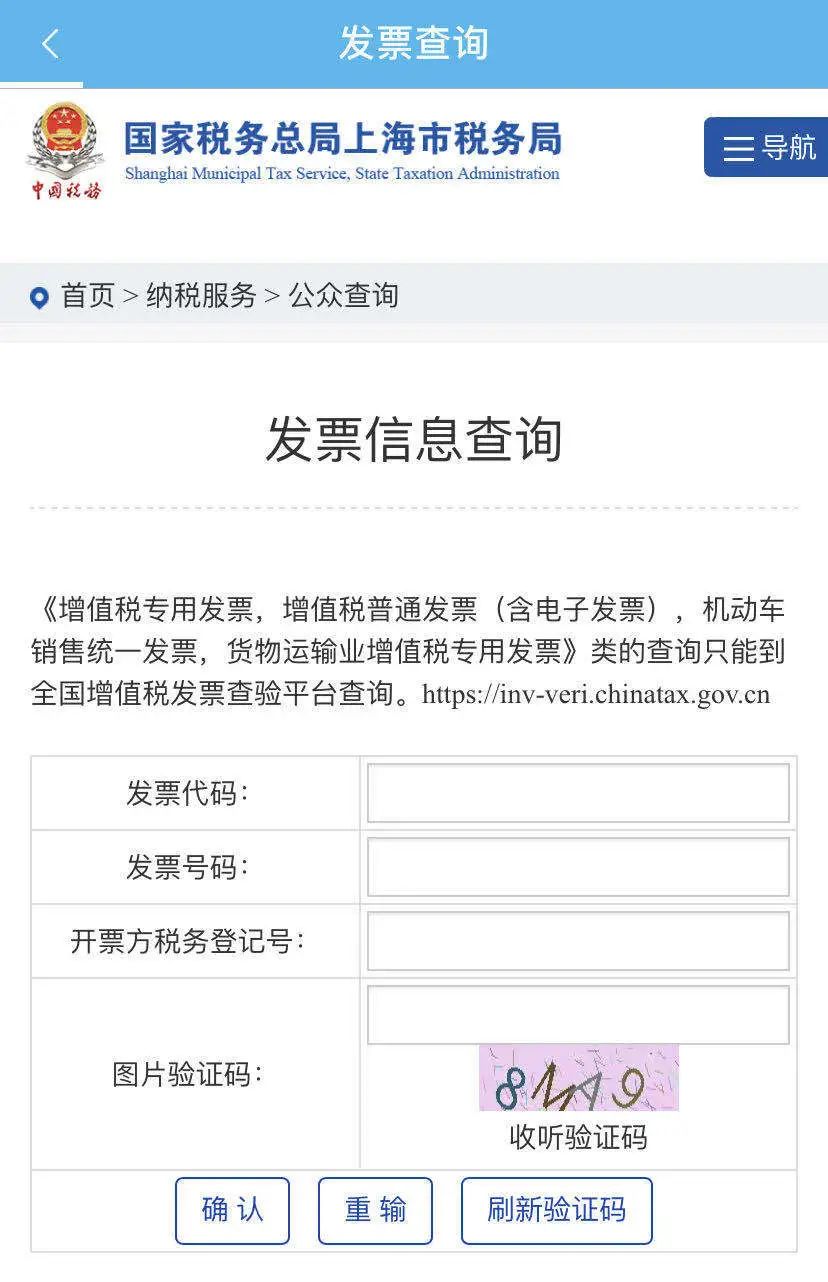Open the 导航 navigation menu
Image resolution: width=828 pixels, height=1282 pixels.
(x=767, y=148)
